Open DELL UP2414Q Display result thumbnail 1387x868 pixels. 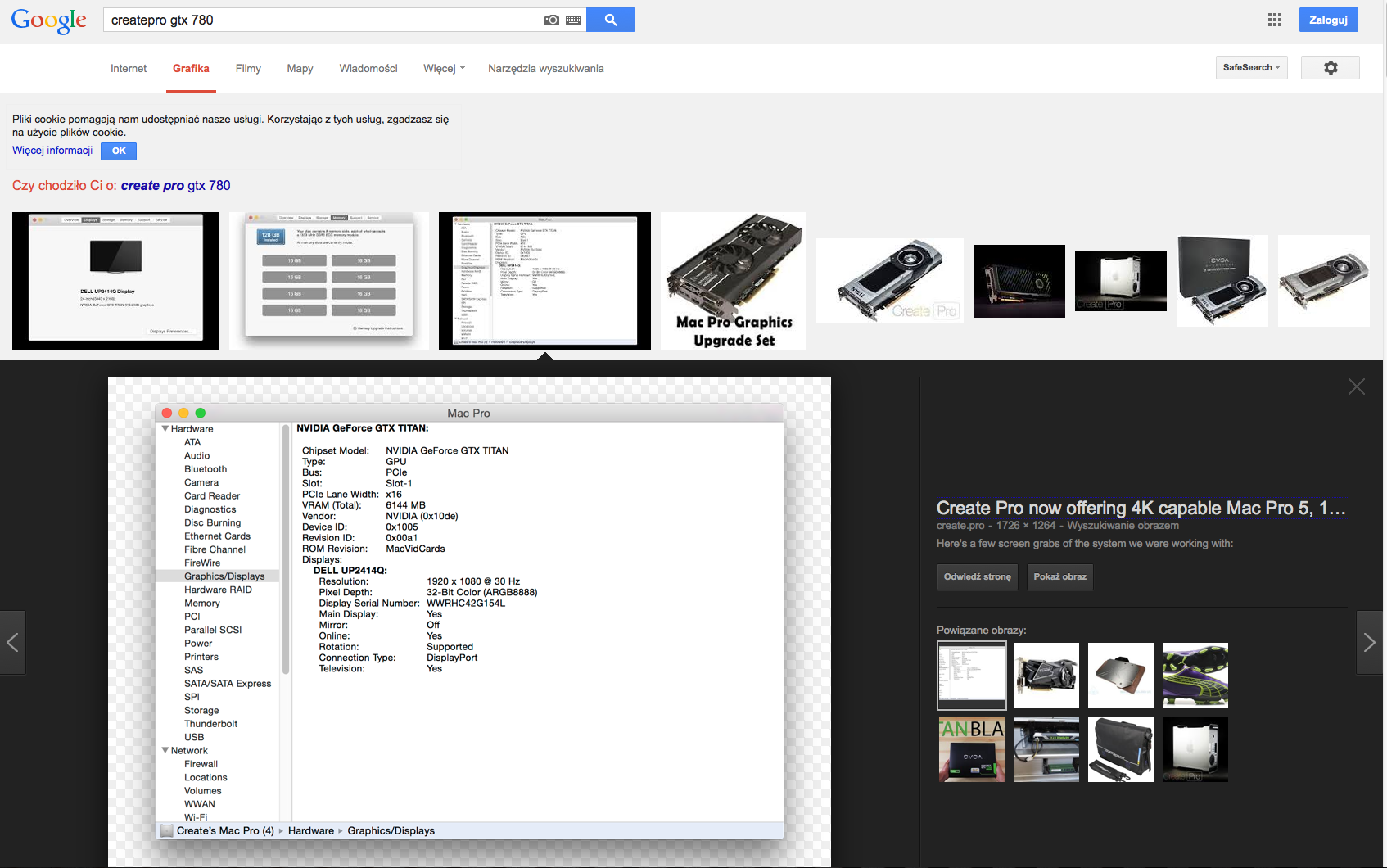point(115,281)
